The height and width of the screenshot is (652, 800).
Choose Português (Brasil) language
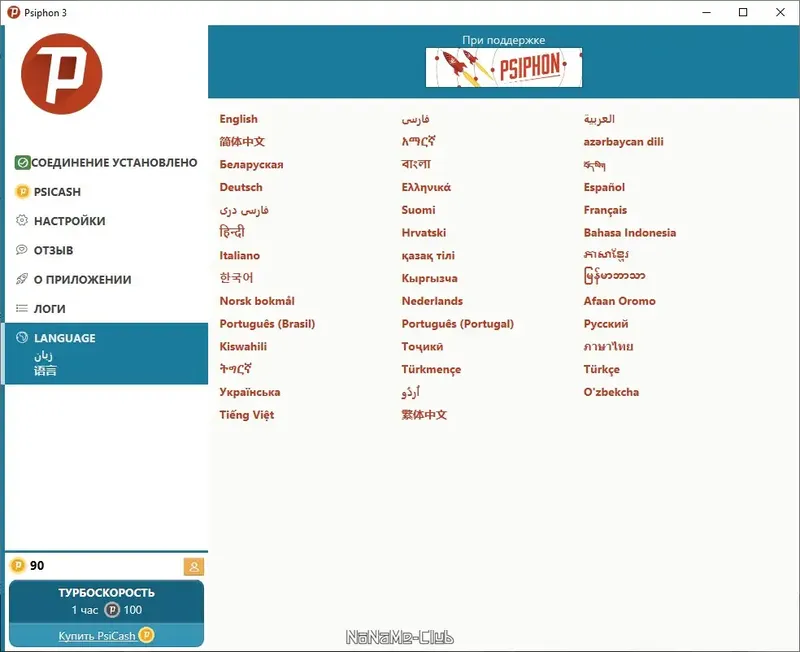click(267, 324)
